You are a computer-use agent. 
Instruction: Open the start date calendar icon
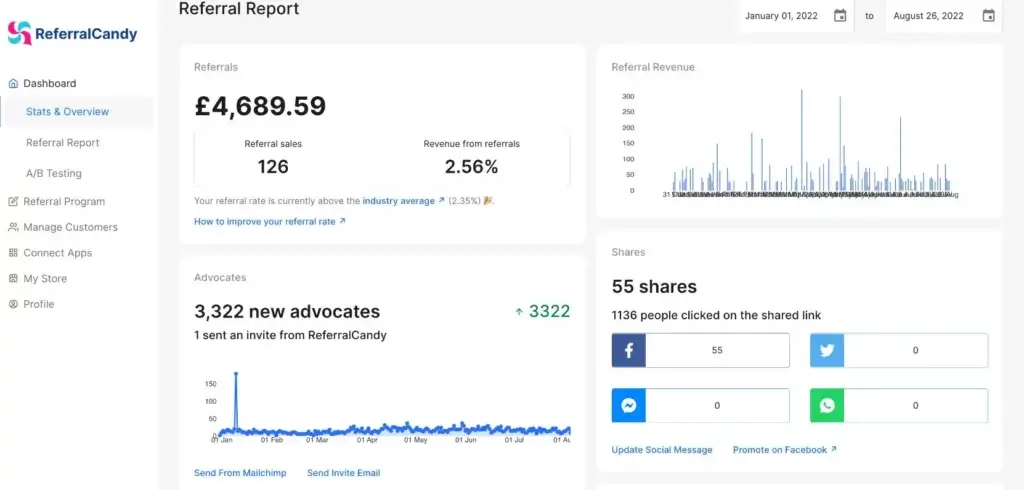840,16
